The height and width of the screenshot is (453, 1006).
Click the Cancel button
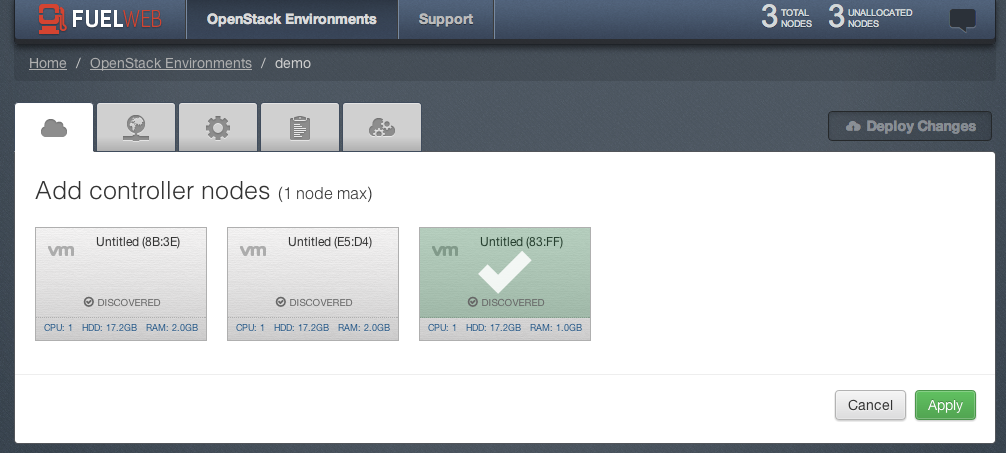[x=870, y=405]
